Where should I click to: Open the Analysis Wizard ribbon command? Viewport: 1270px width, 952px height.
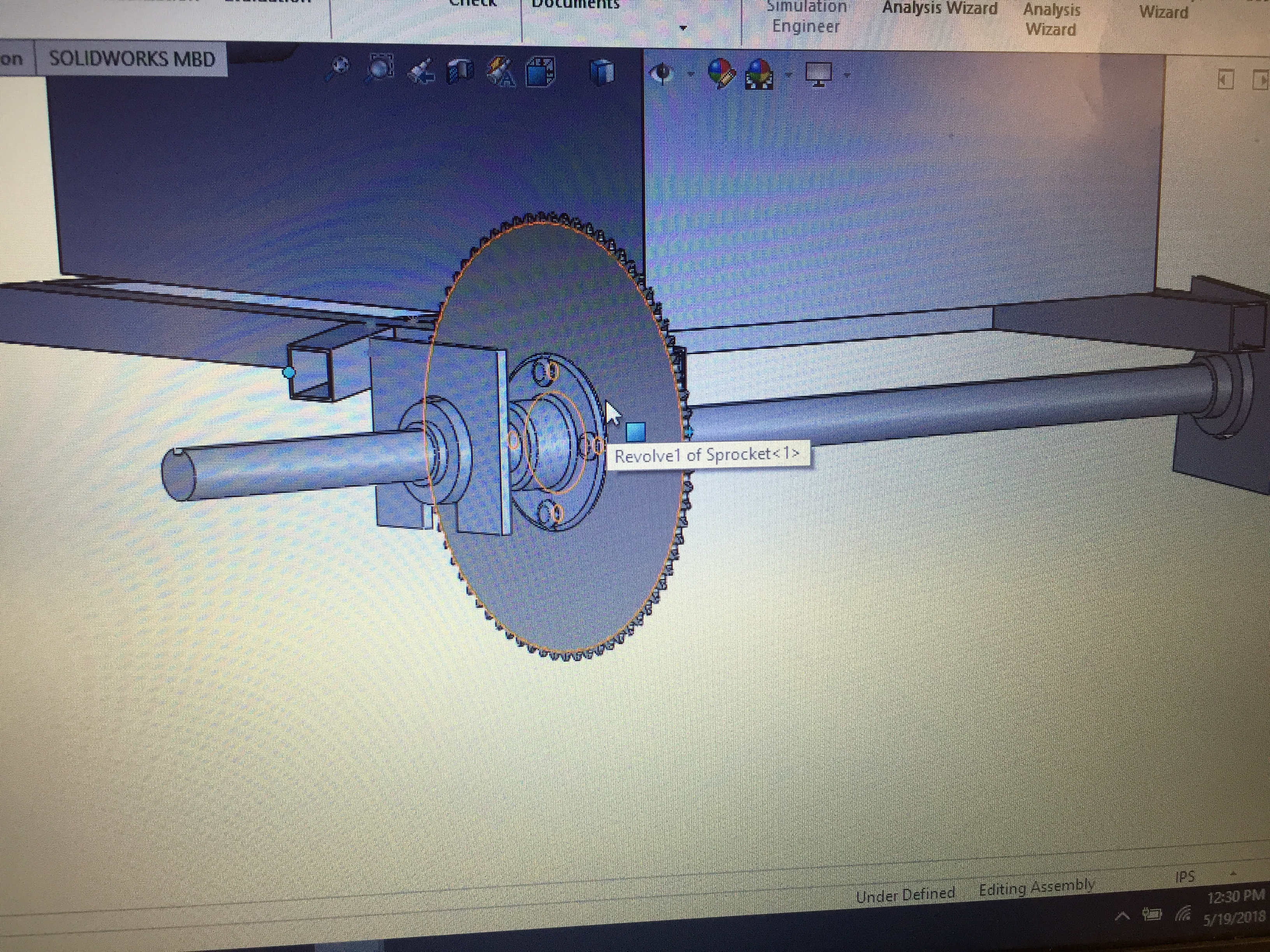(x=939, y=9)
